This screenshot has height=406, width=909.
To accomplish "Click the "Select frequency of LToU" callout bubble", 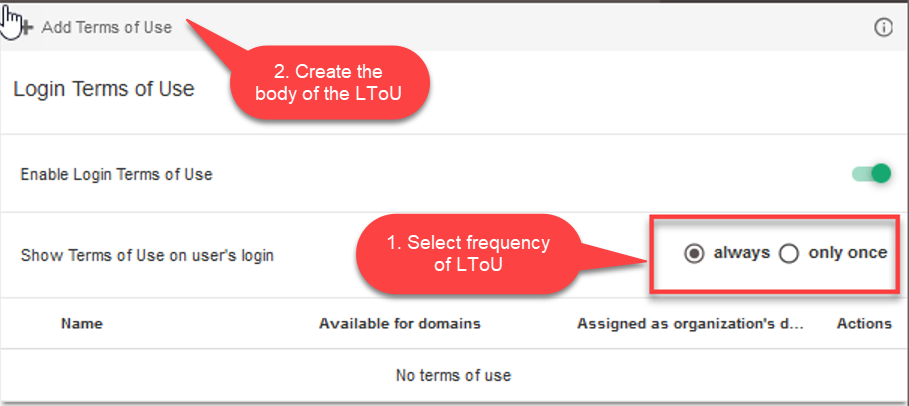I will 468,253.
